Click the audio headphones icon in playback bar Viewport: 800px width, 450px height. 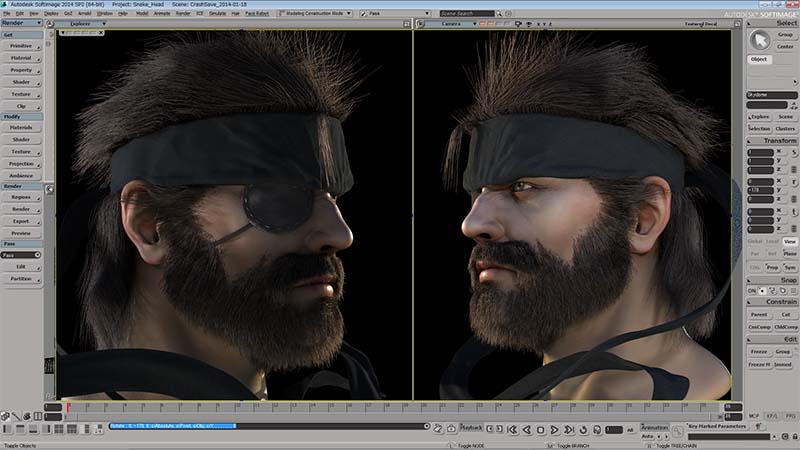pyautogui.click(x=597, y=430)
